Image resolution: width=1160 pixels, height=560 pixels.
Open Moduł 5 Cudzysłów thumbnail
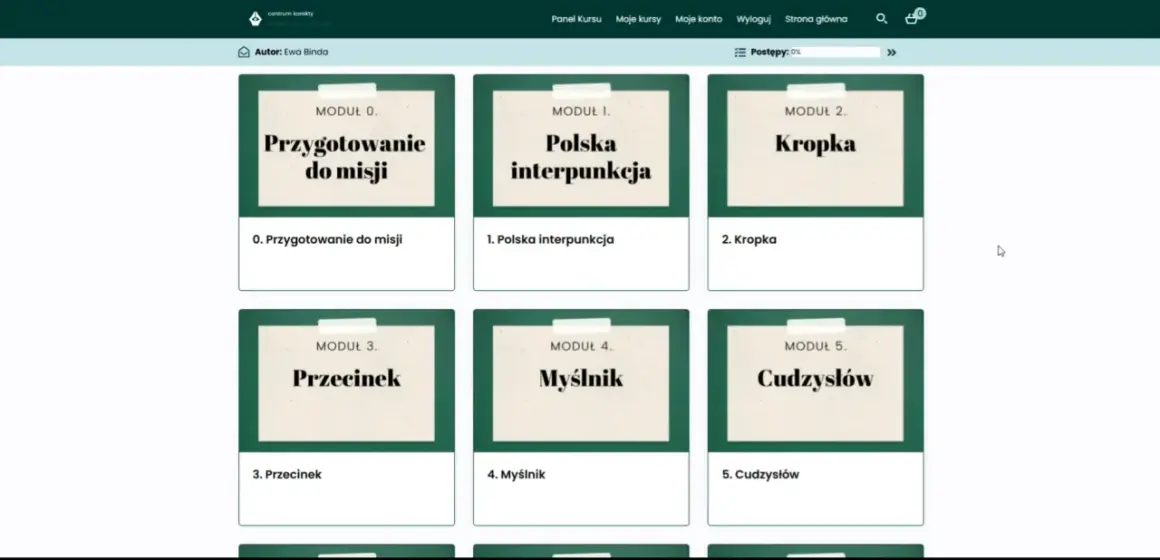pos(815,380)
